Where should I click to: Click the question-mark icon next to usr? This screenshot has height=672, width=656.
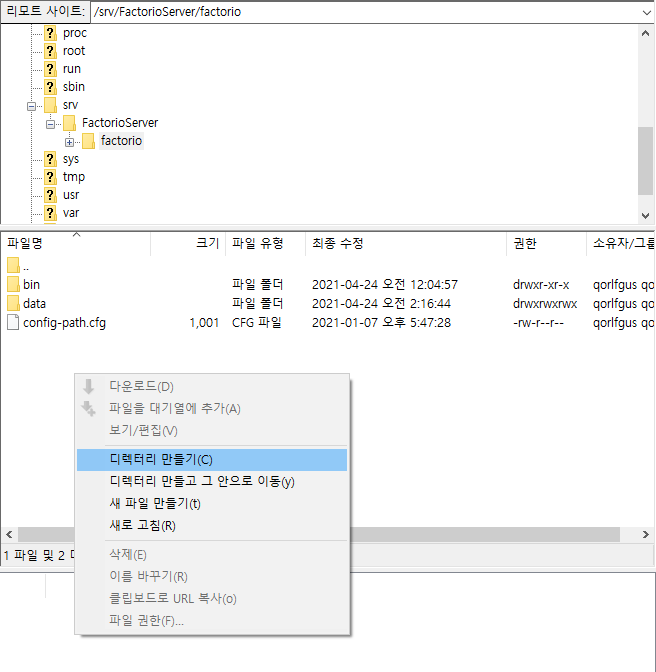50,195
